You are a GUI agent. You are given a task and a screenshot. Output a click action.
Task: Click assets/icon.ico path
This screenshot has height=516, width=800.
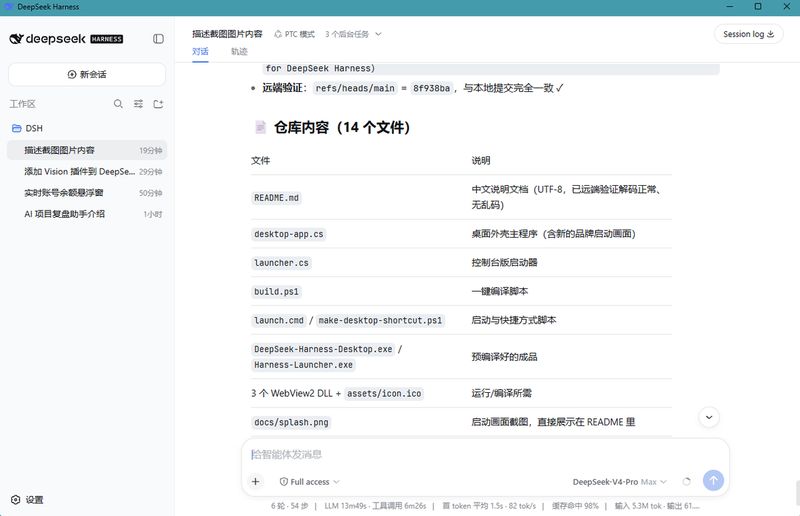click(384, 394)
